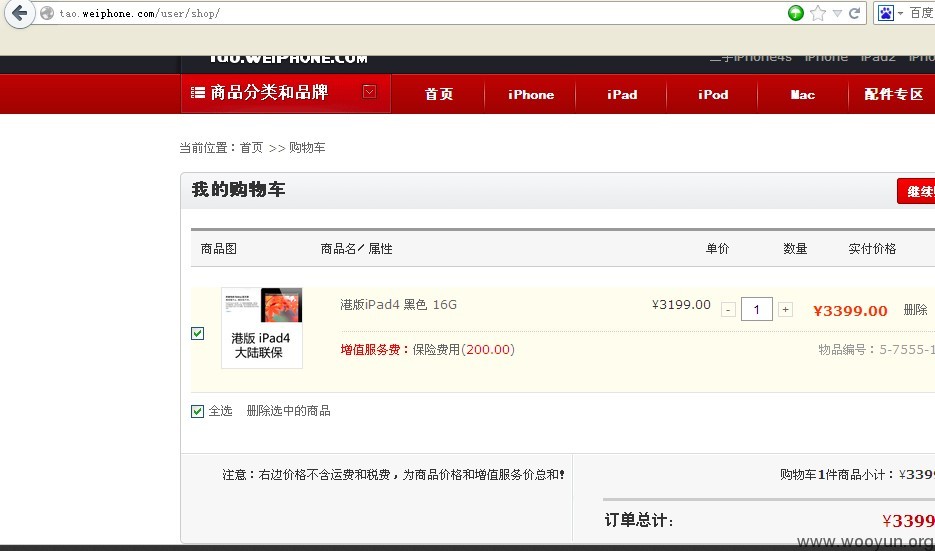Toggle the 全选 select-all checkbox
The width and height of the screenshot is (935, 551).
198,411
